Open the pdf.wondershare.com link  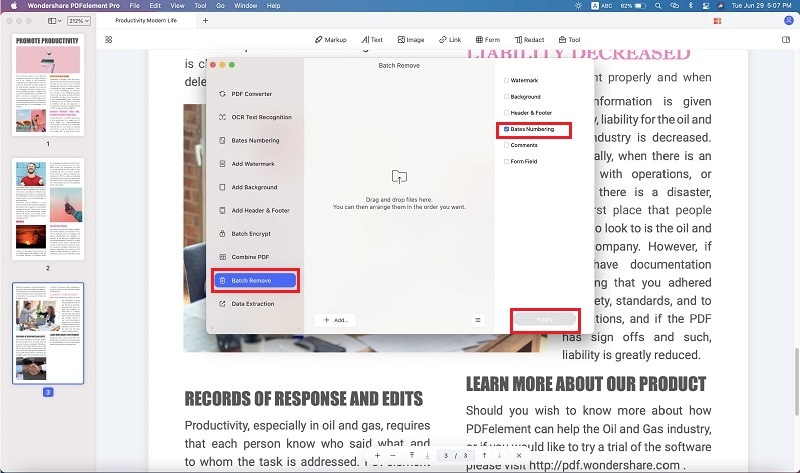coord(604,465)
